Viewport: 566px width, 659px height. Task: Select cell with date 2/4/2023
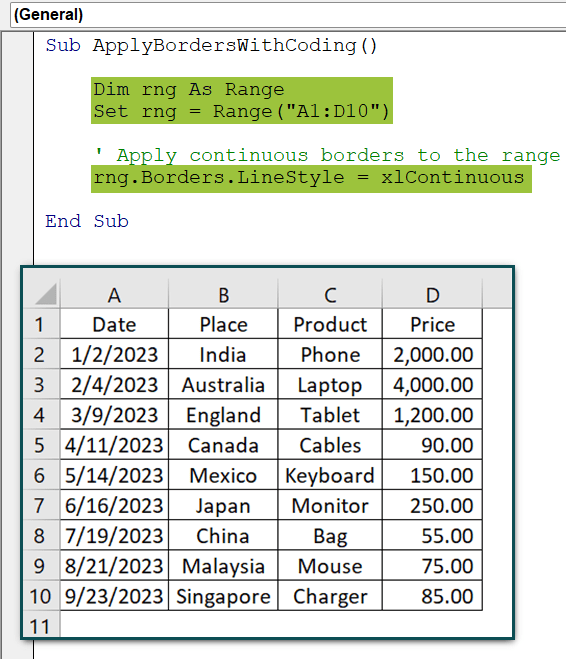click(114, 385)
